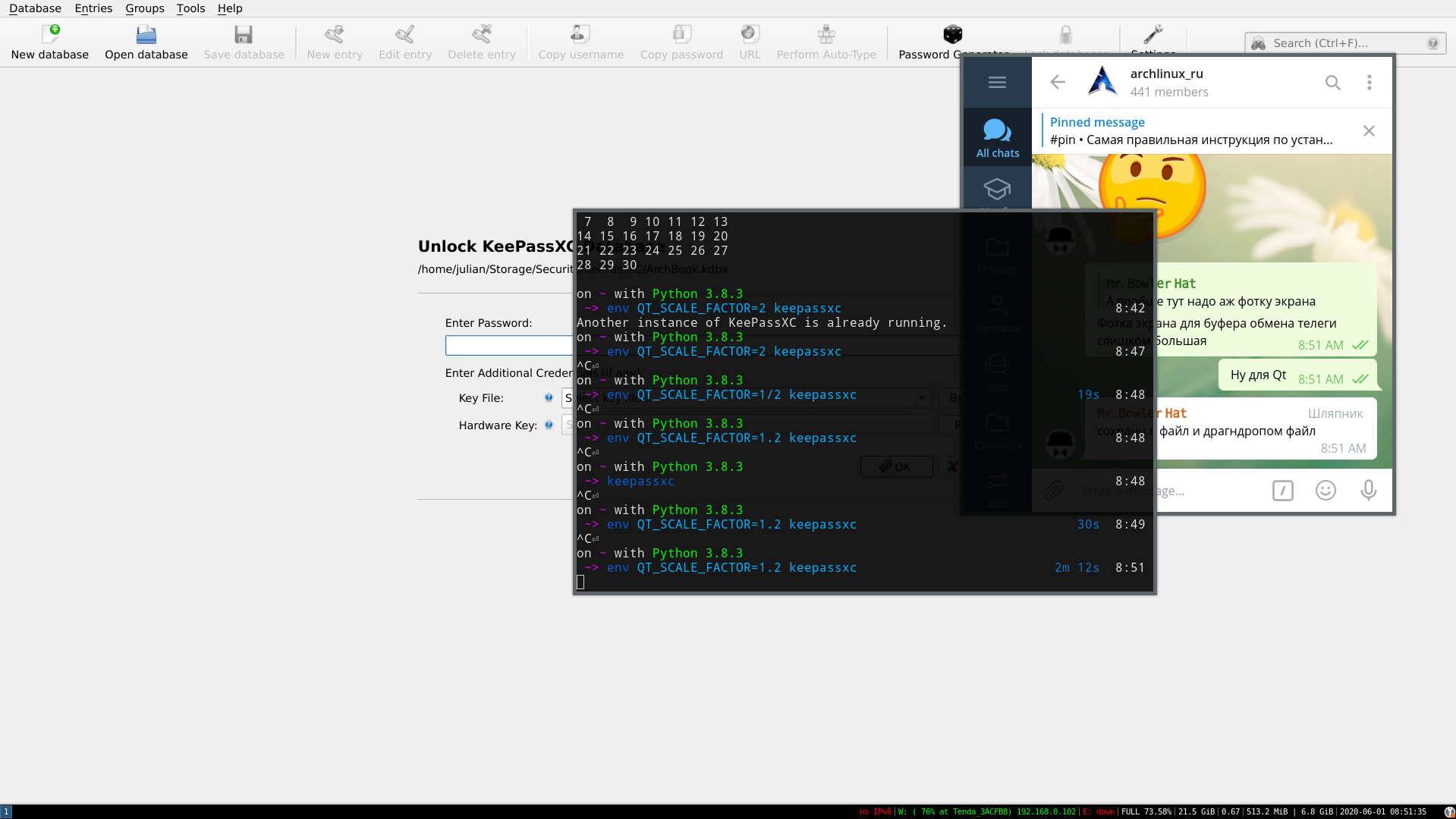Open Telegram chat three-dot menu
Viewport: 1456px width, 819px height.
[x=1370, y=82]
